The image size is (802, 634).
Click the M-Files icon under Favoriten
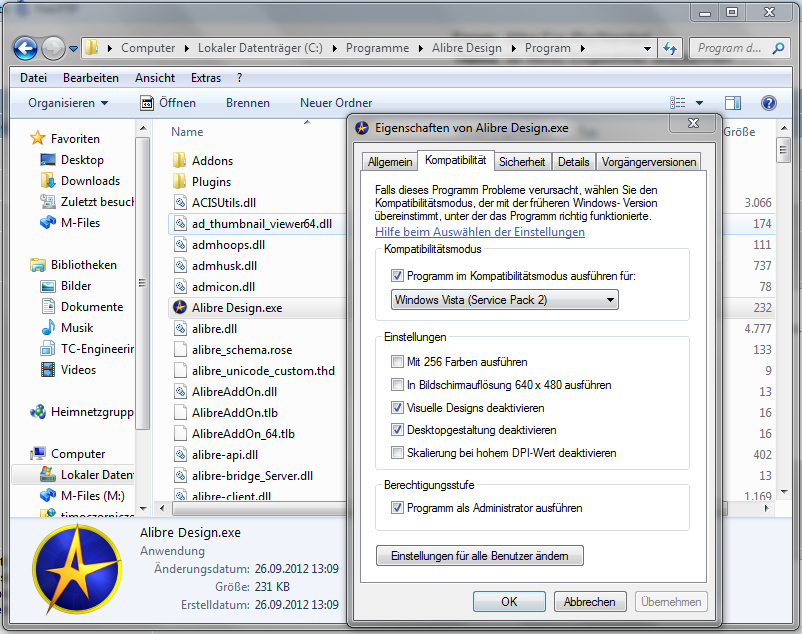48,222
